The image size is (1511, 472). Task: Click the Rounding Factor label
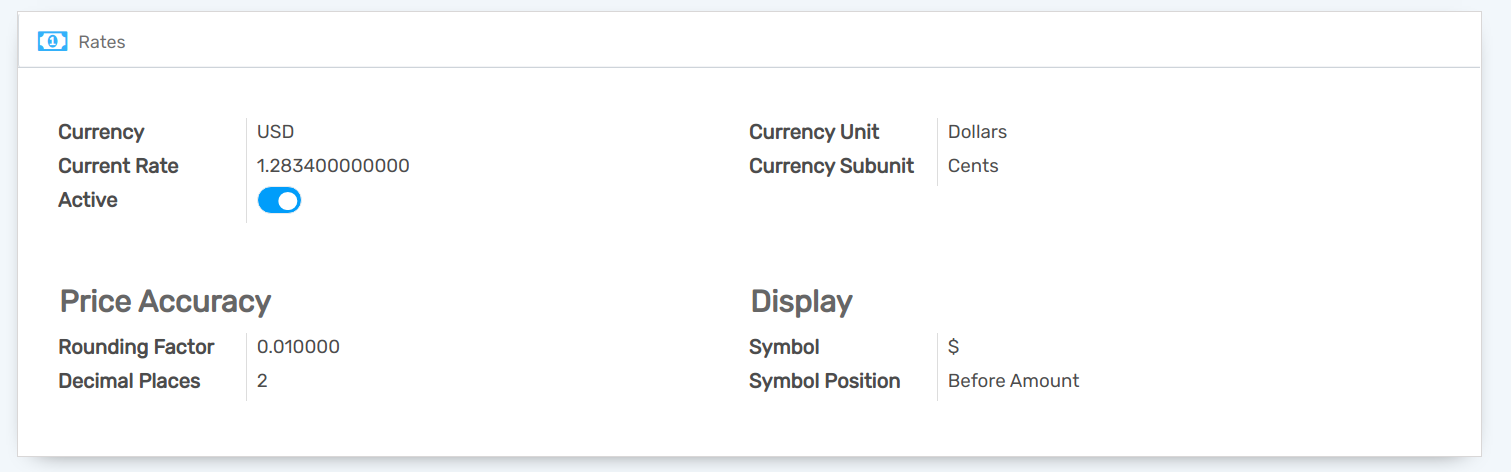[136, 347]
